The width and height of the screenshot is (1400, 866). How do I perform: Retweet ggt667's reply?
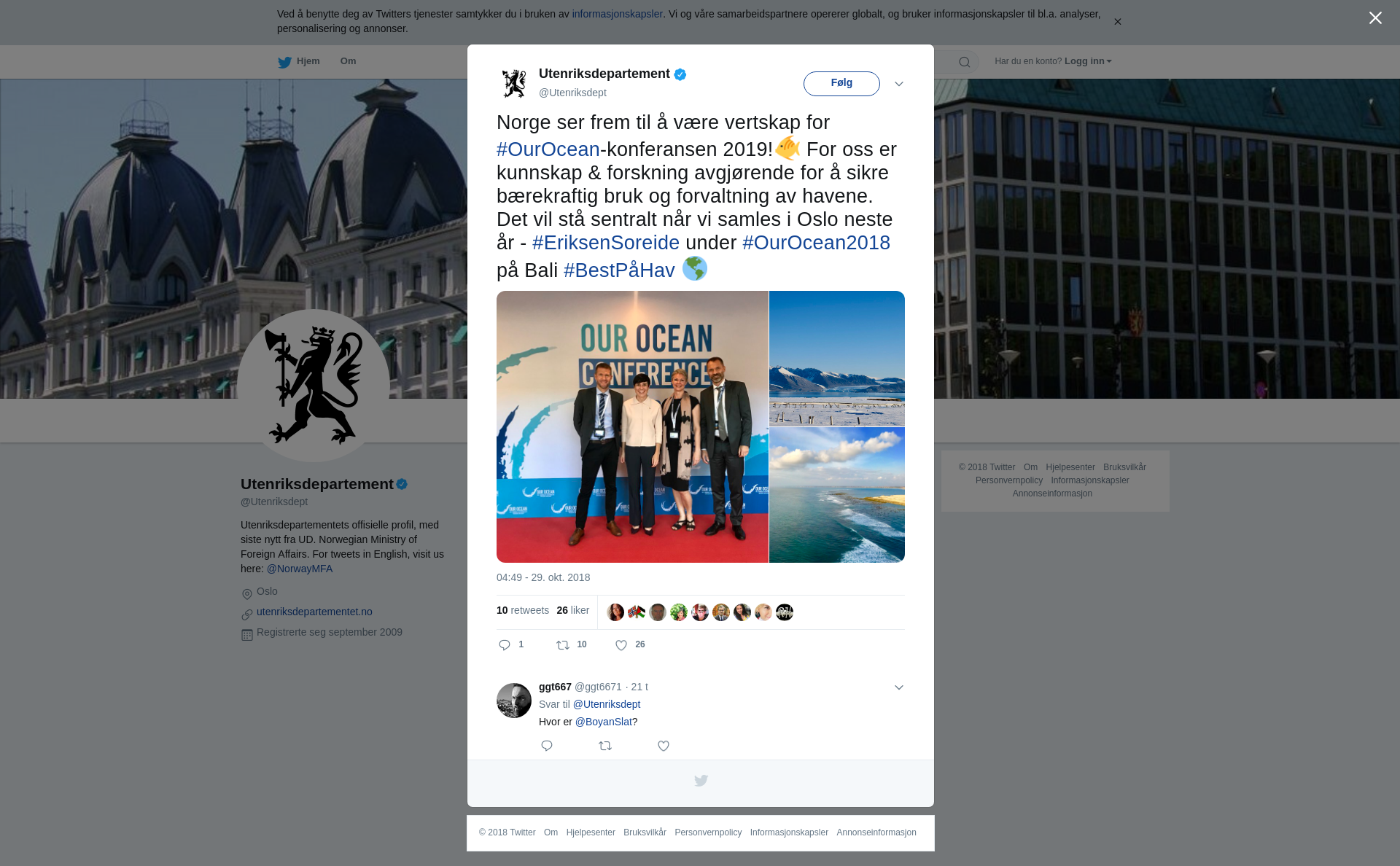point(605,746)
